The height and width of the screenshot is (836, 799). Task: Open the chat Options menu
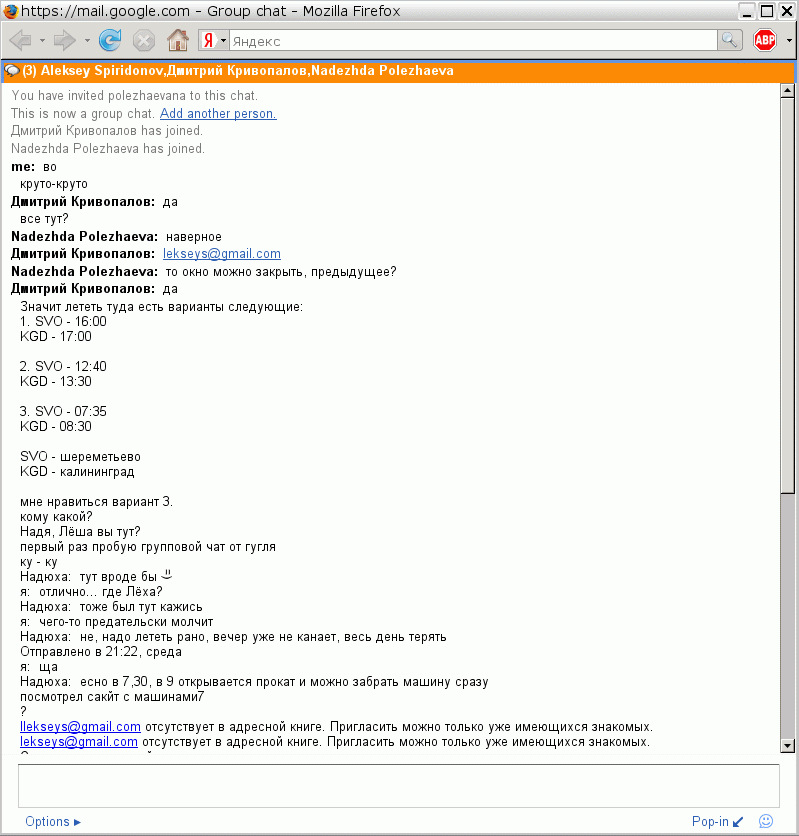(x=52, y=822)
